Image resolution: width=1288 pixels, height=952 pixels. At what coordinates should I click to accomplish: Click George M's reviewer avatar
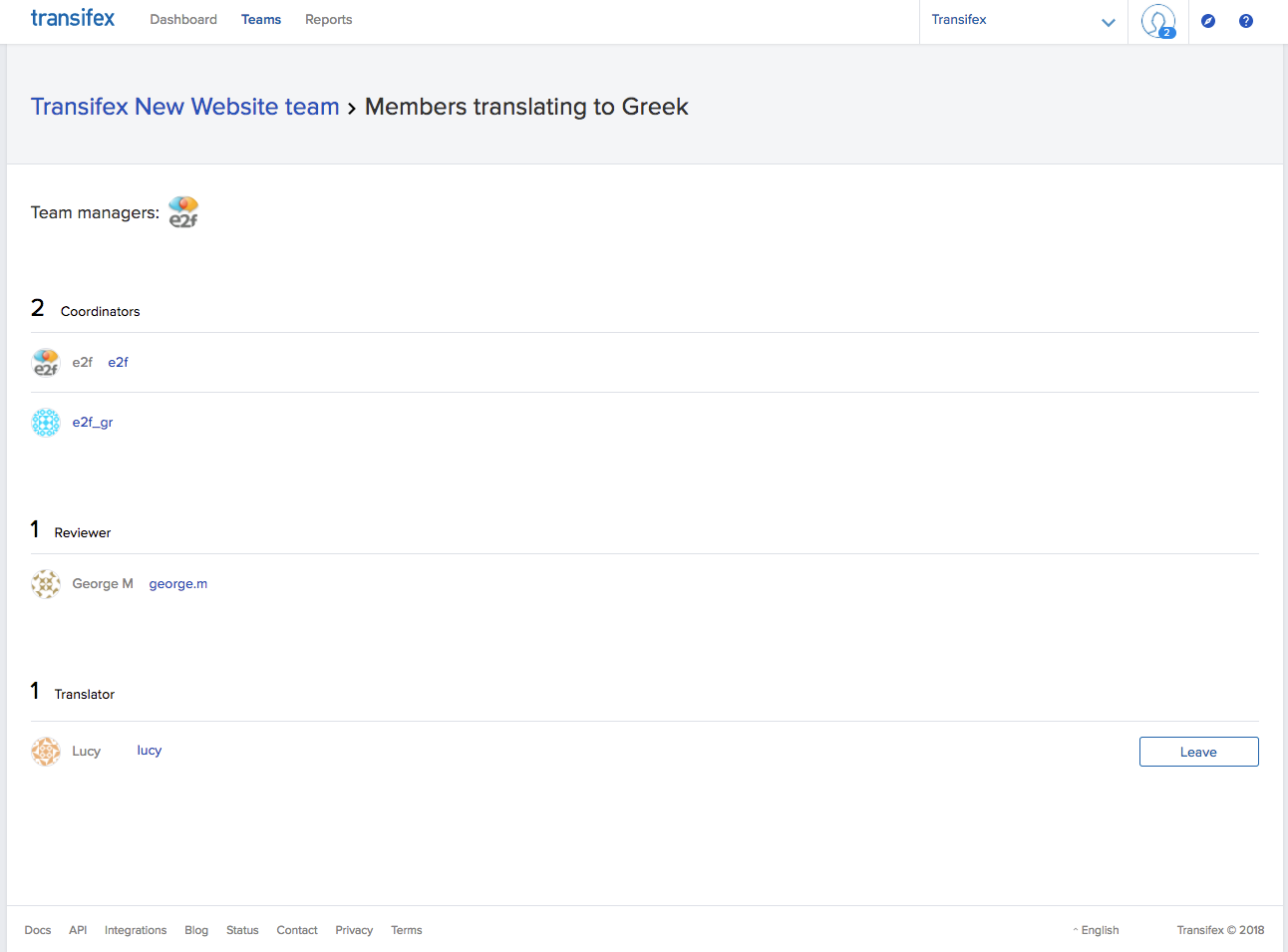tap(46, 584)
